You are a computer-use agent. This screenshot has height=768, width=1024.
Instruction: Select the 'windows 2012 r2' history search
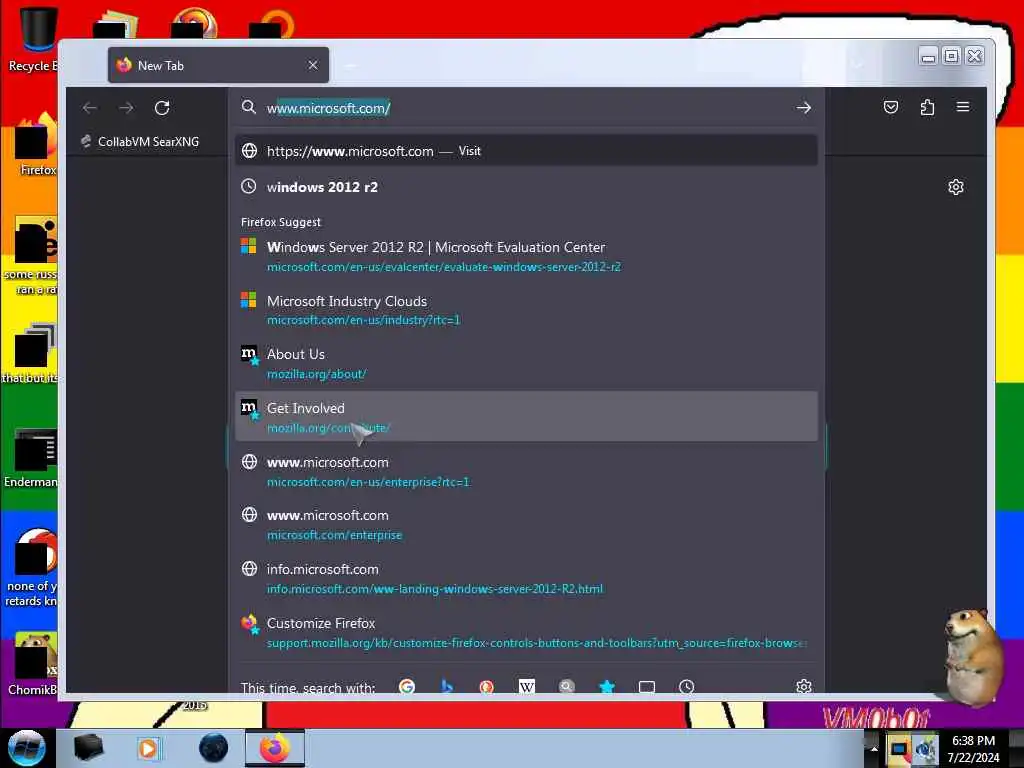[526, 187]
